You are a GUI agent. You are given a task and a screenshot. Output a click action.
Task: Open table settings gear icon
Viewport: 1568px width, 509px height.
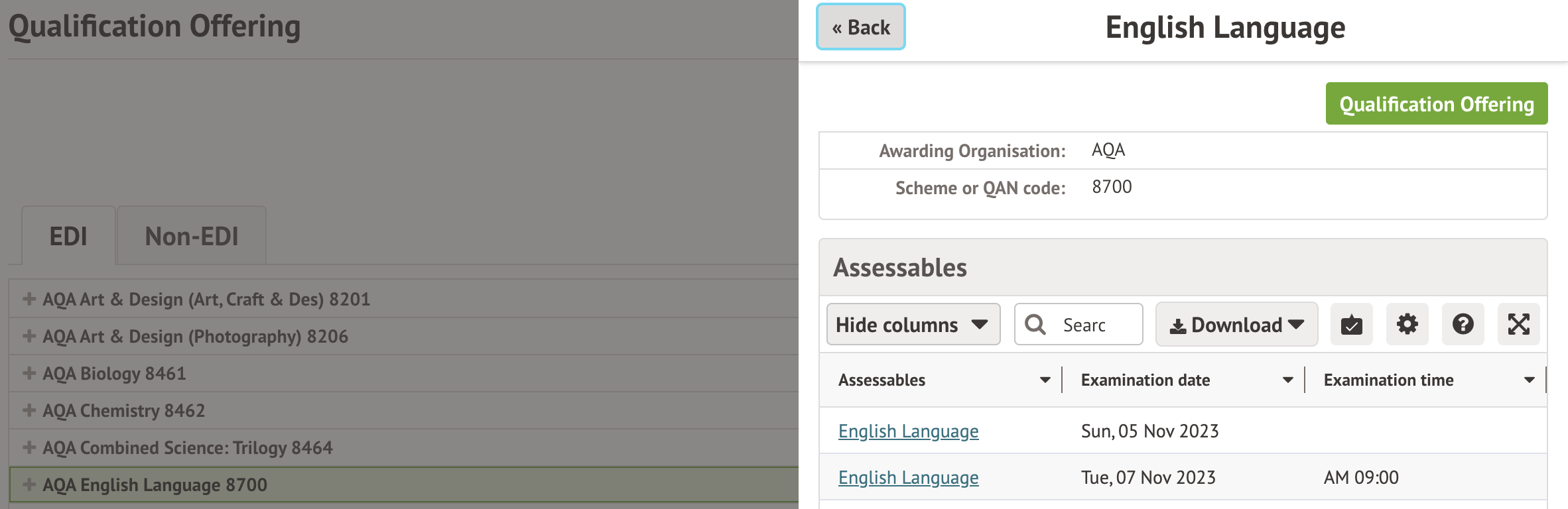(x=1407, y=325)
